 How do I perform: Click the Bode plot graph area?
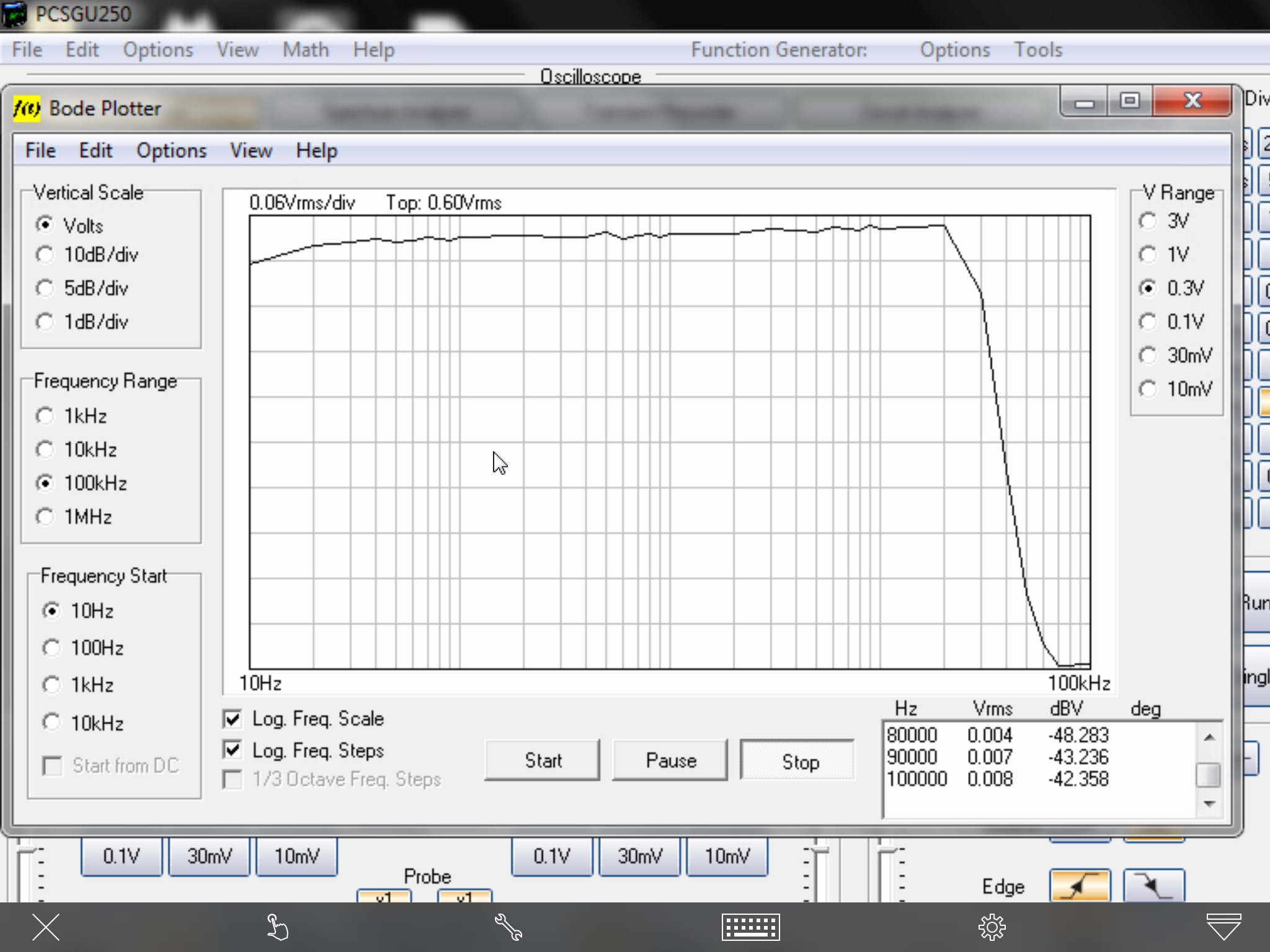pyautogui.click(x=670, y=442)
